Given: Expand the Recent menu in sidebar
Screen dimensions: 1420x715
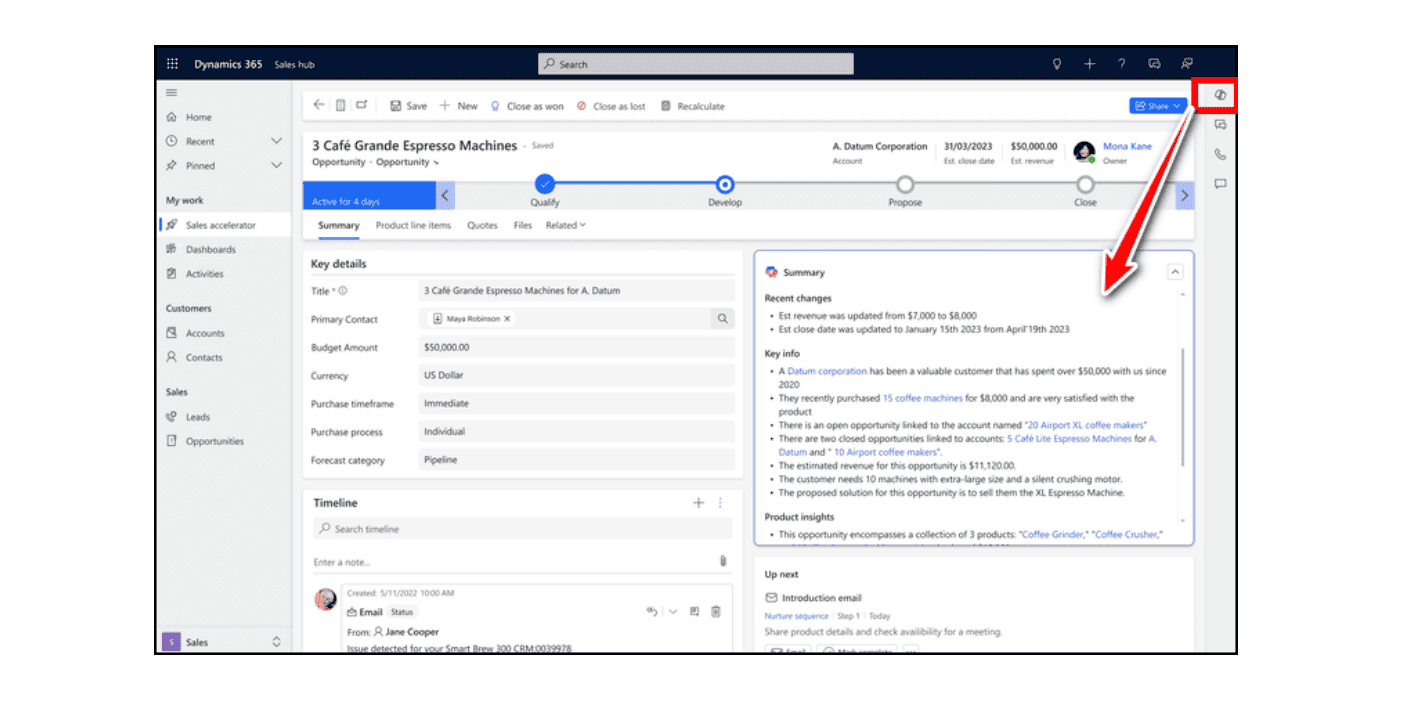Looking at the screenshot, I should pyautogui.click(x=276, y=141).
